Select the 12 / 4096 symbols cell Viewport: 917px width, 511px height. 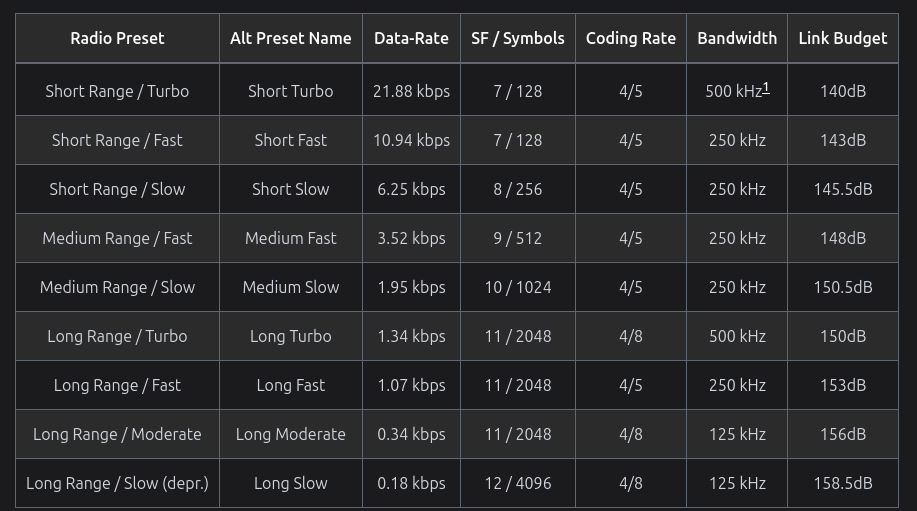[x=517, y=483]
